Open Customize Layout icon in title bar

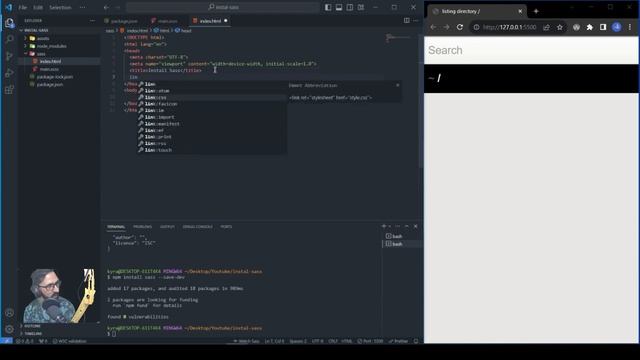(361, 7)
